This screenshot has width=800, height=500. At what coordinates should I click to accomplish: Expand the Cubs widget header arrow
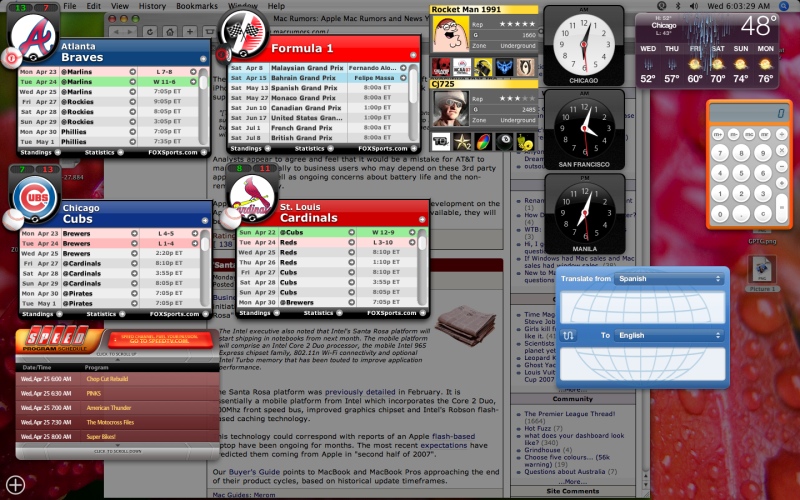[205, 221]
